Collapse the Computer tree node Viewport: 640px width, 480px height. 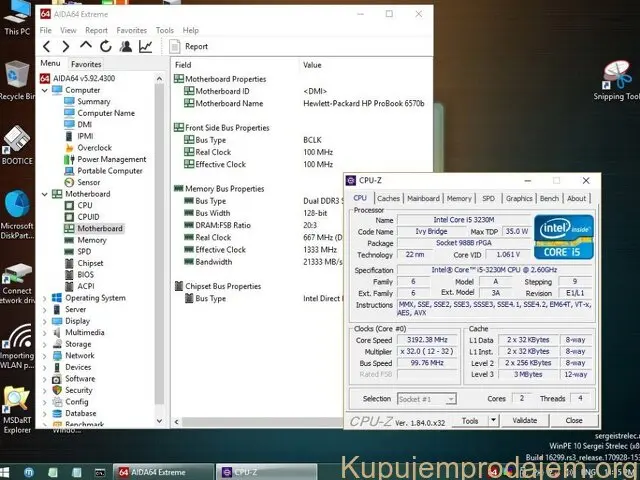coord(45,90)
